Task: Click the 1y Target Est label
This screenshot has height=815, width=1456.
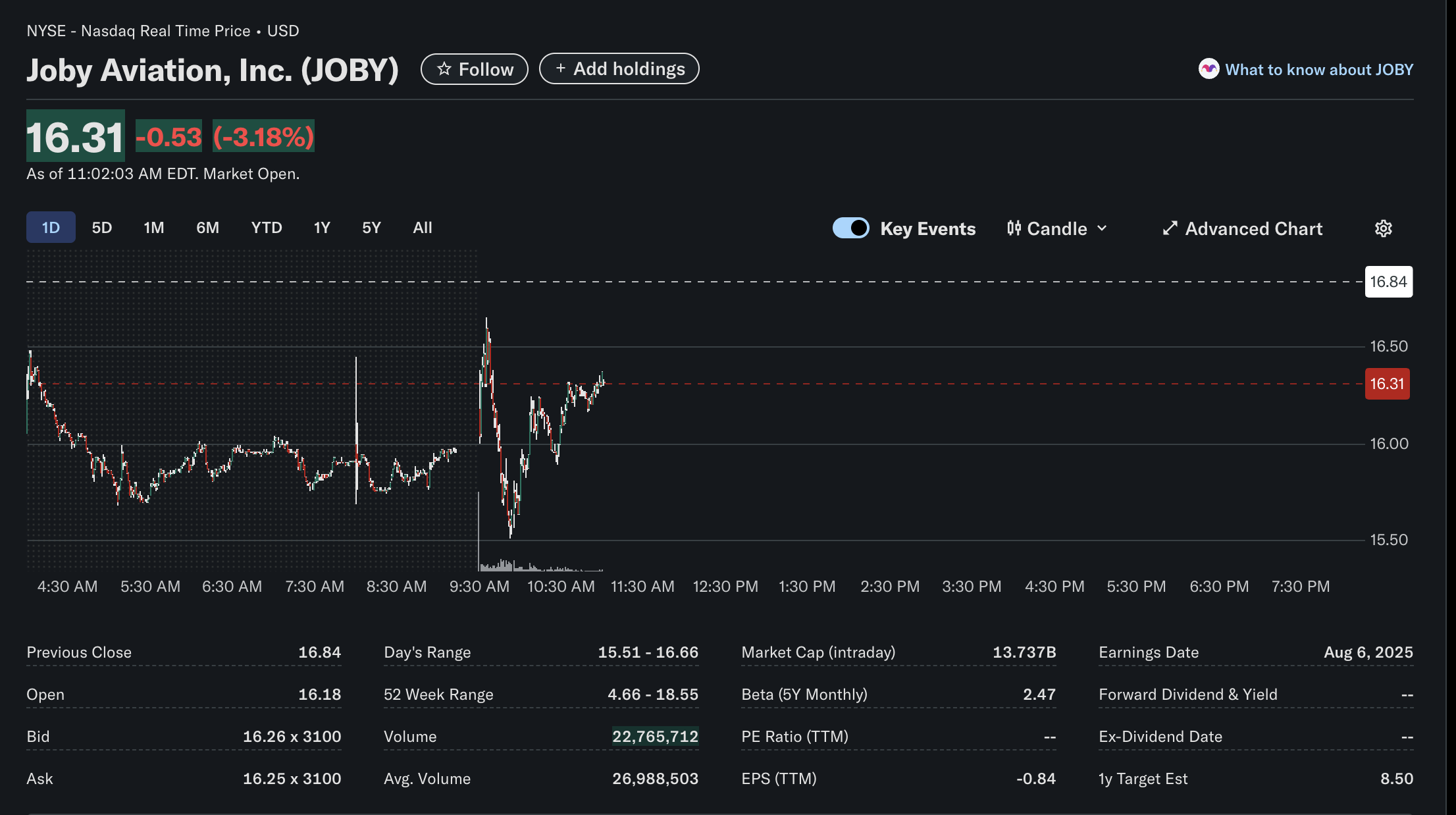Action: pos(1143,779)
